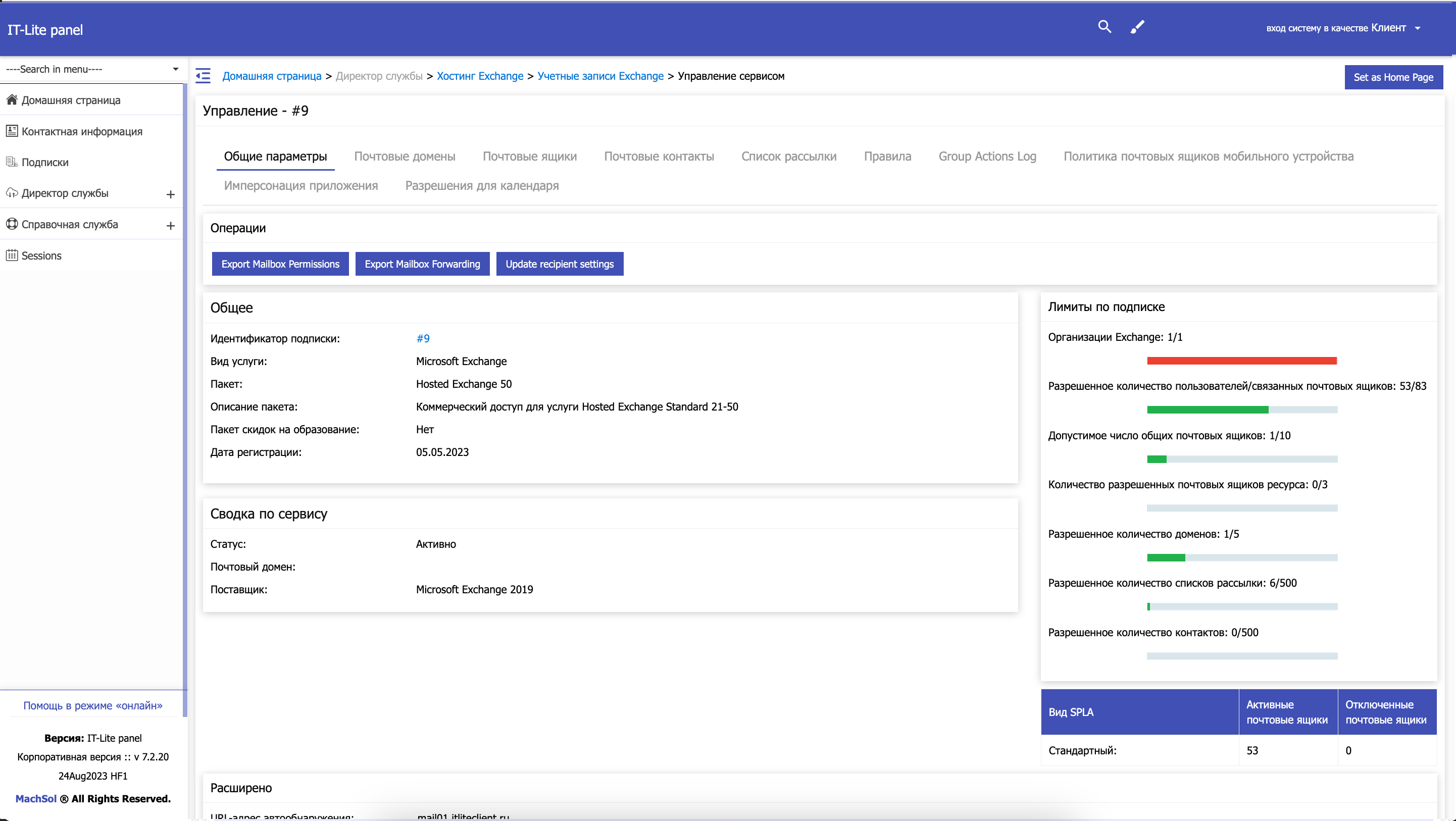Screen dimensions: 1456x821
Task: Select the Правила tab
Action: (x=887, y=157)
